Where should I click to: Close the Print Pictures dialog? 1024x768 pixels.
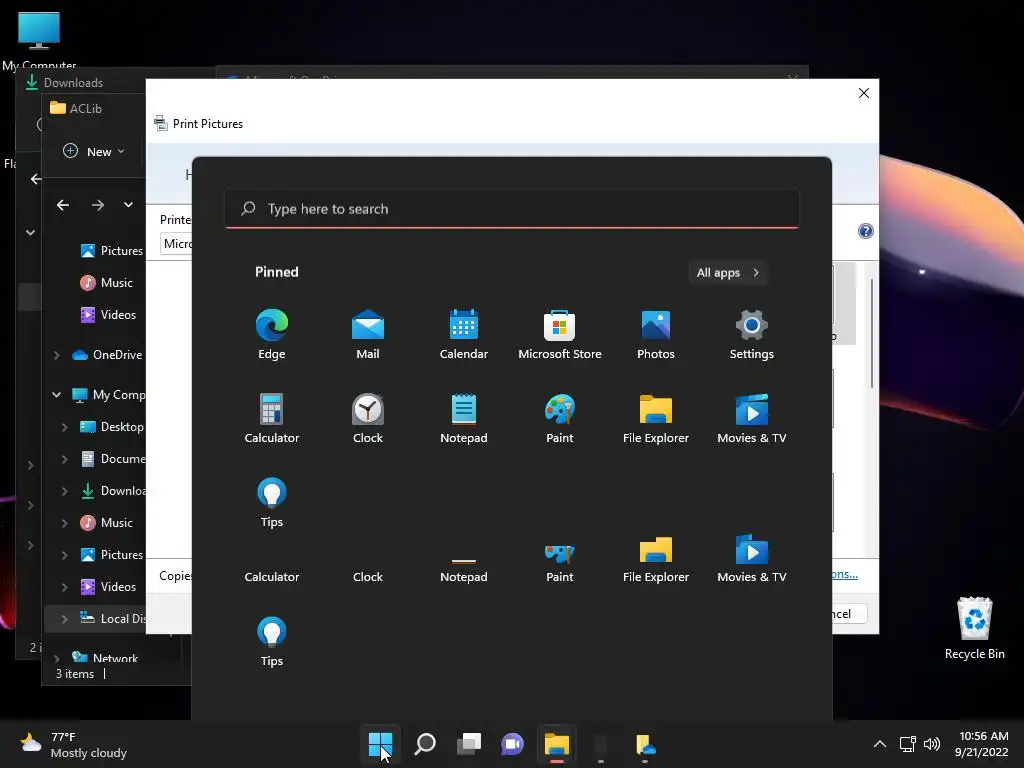tap(863, 93)
